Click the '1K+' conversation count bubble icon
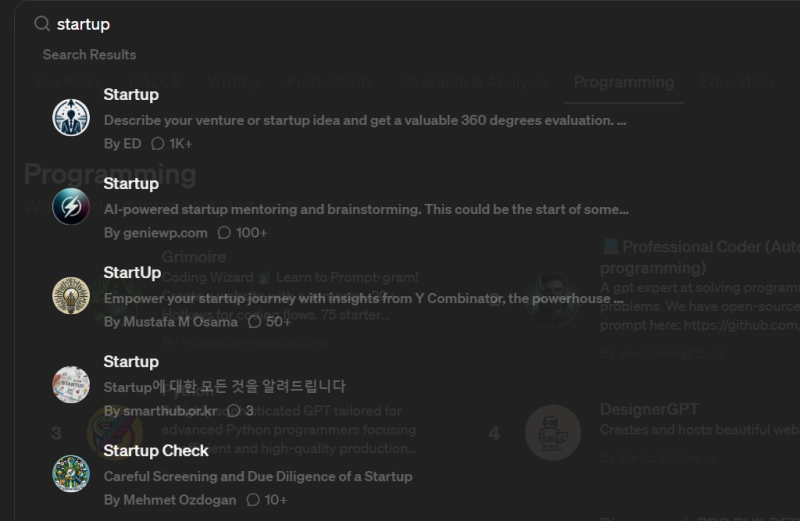The width and height of the screenshot is (800, 521). 158,144
